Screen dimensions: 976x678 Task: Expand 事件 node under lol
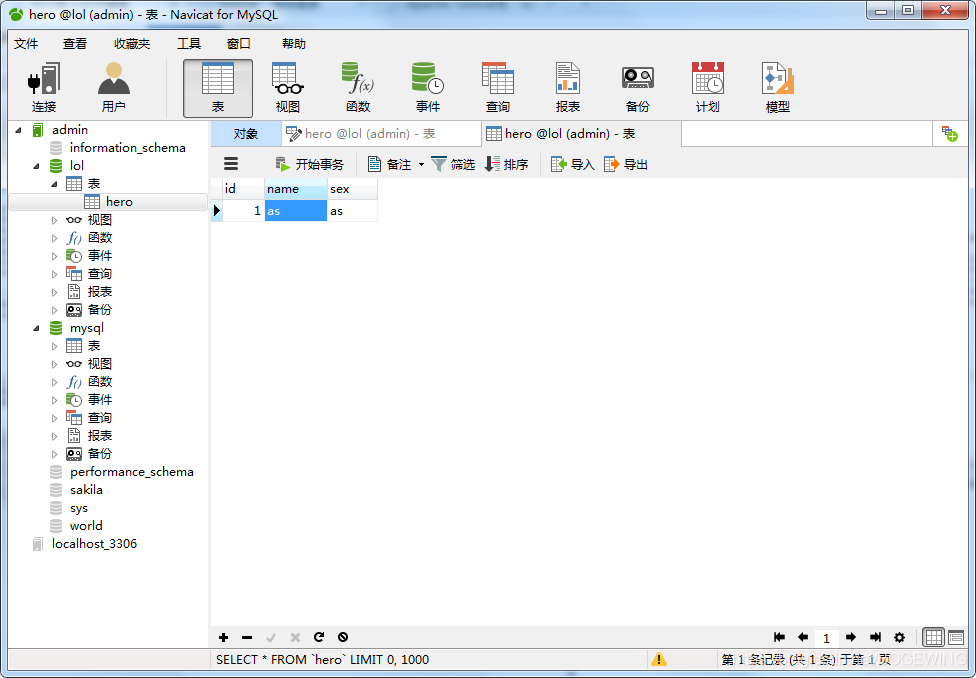tap(54, 256)
